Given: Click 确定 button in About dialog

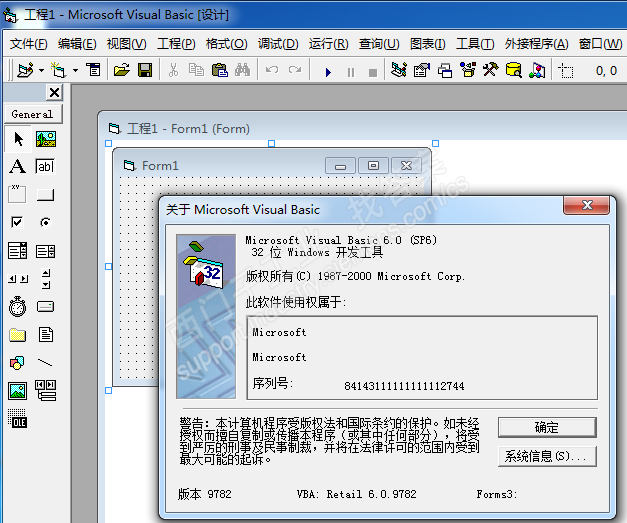Looking at the screenshot, I should click(x=547, y=427).
